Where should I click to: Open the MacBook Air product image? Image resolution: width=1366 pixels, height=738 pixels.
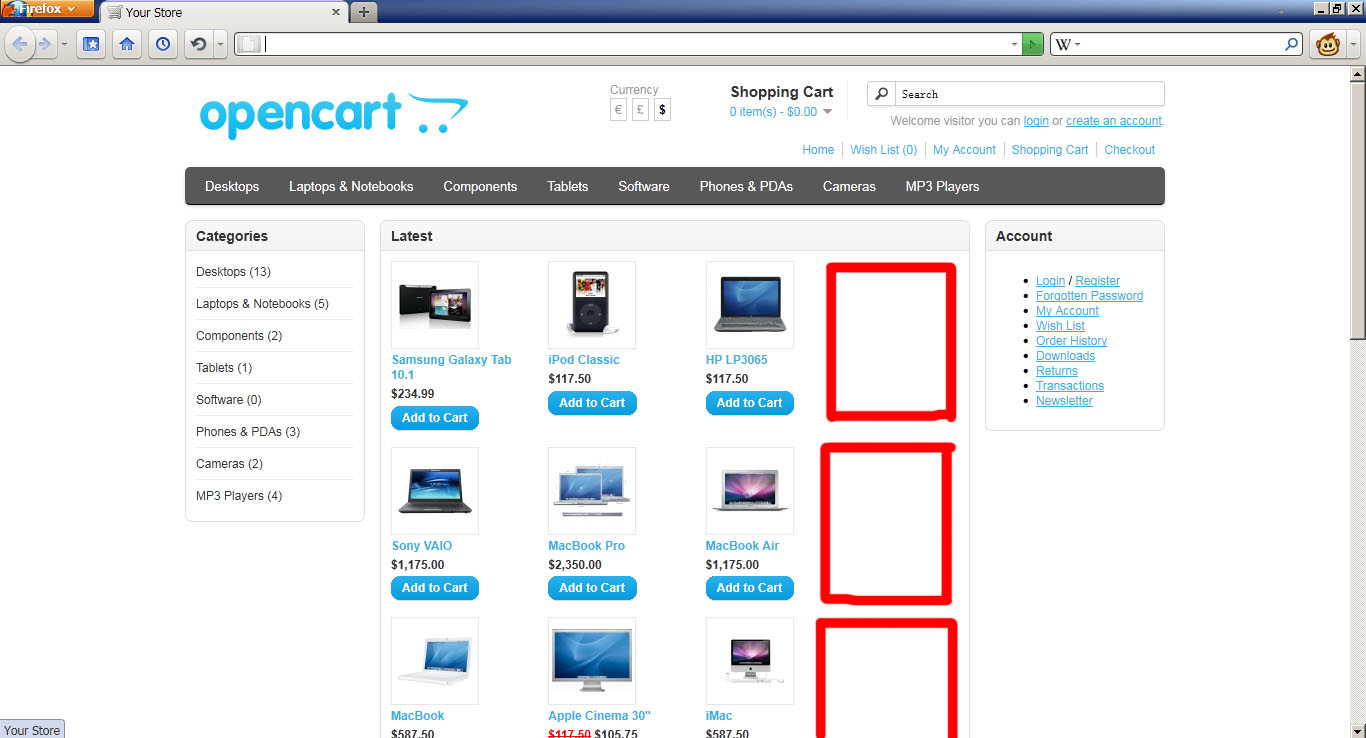(750, 491)
